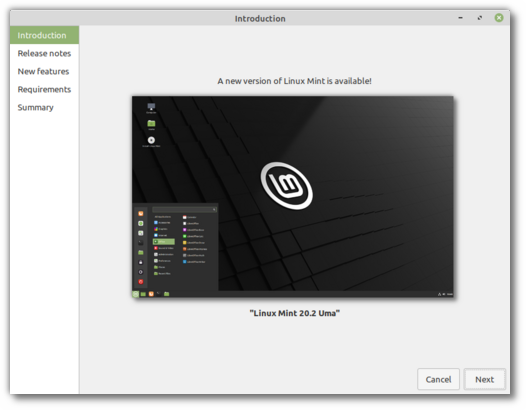The height and width of the screenshot is (410, 526).
Task: Open the Requirements page
Action: click(44, 90)
